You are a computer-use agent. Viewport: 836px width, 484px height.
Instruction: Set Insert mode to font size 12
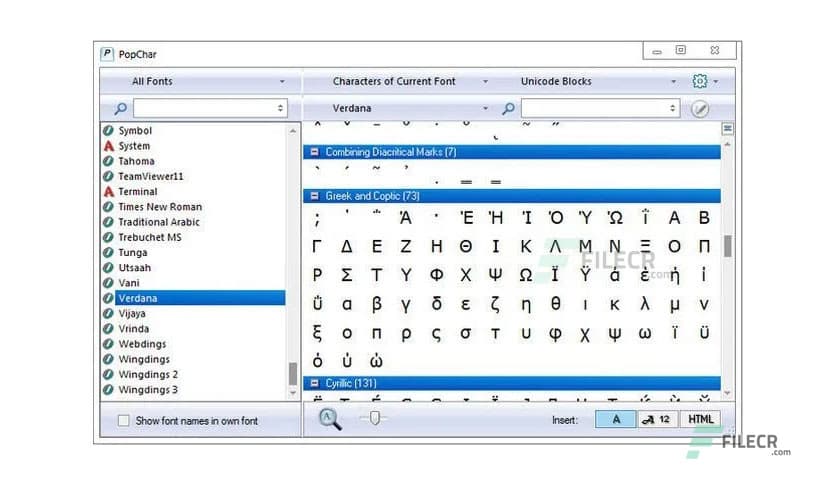[657, 420]
